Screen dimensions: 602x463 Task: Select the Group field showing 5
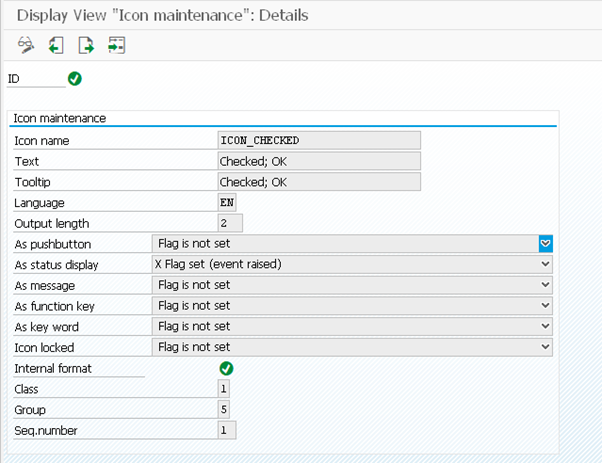[224, 409]
